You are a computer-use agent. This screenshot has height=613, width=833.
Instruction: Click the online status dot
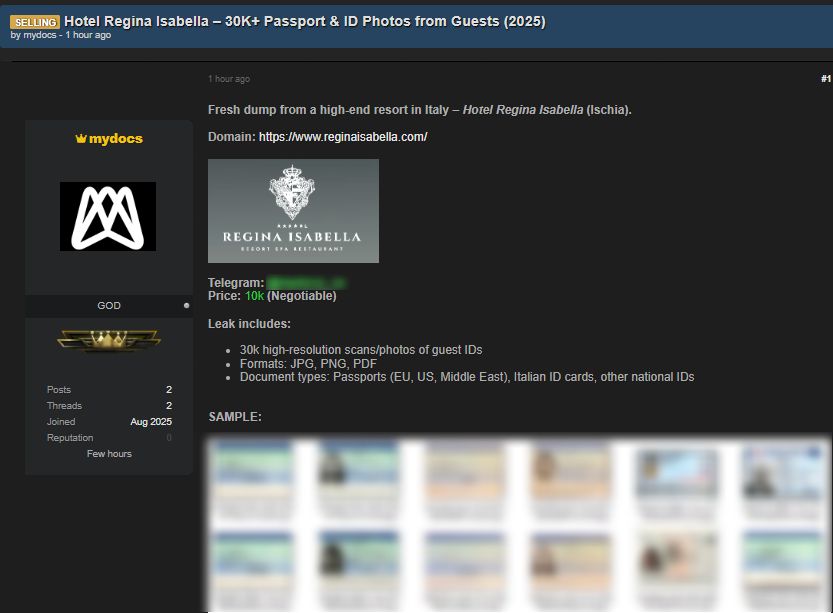186,305
